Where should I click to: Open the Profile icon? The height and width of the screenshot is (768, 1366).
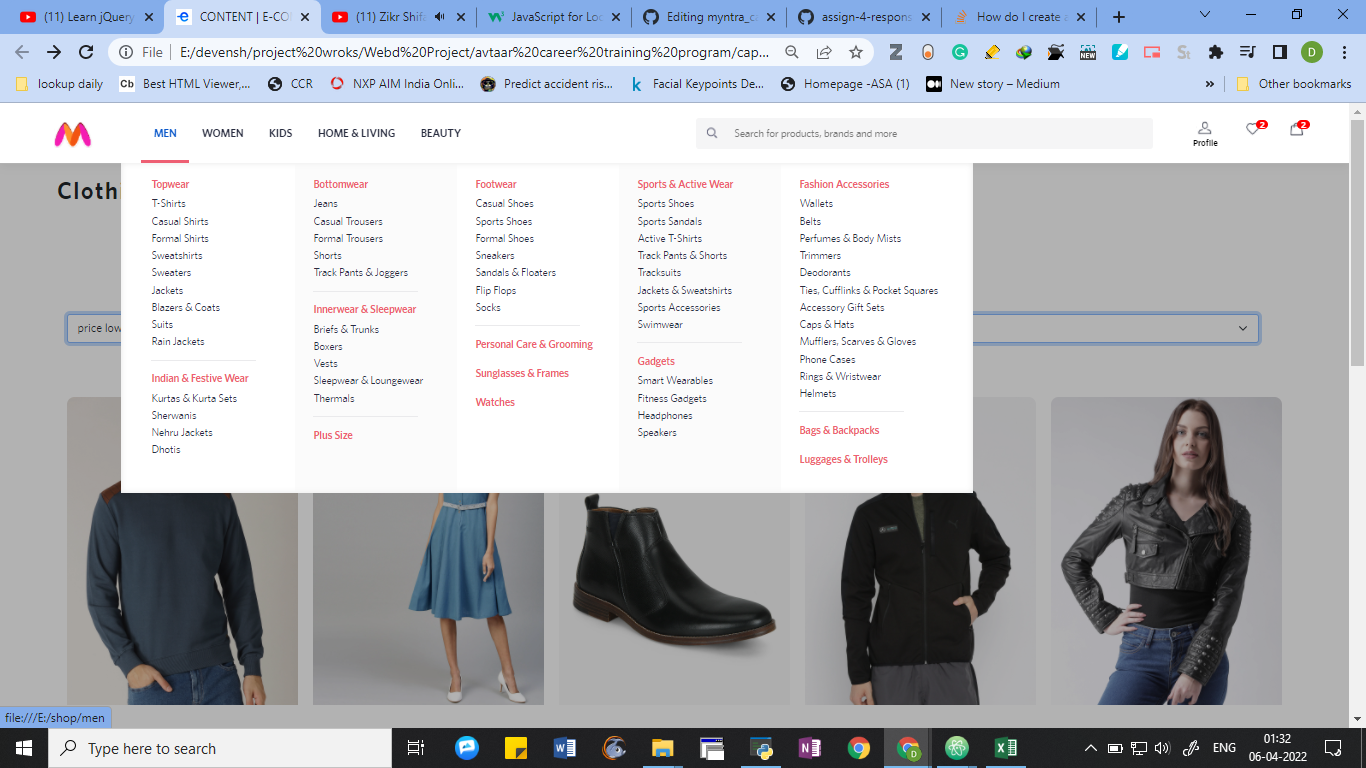[1204, 129]
